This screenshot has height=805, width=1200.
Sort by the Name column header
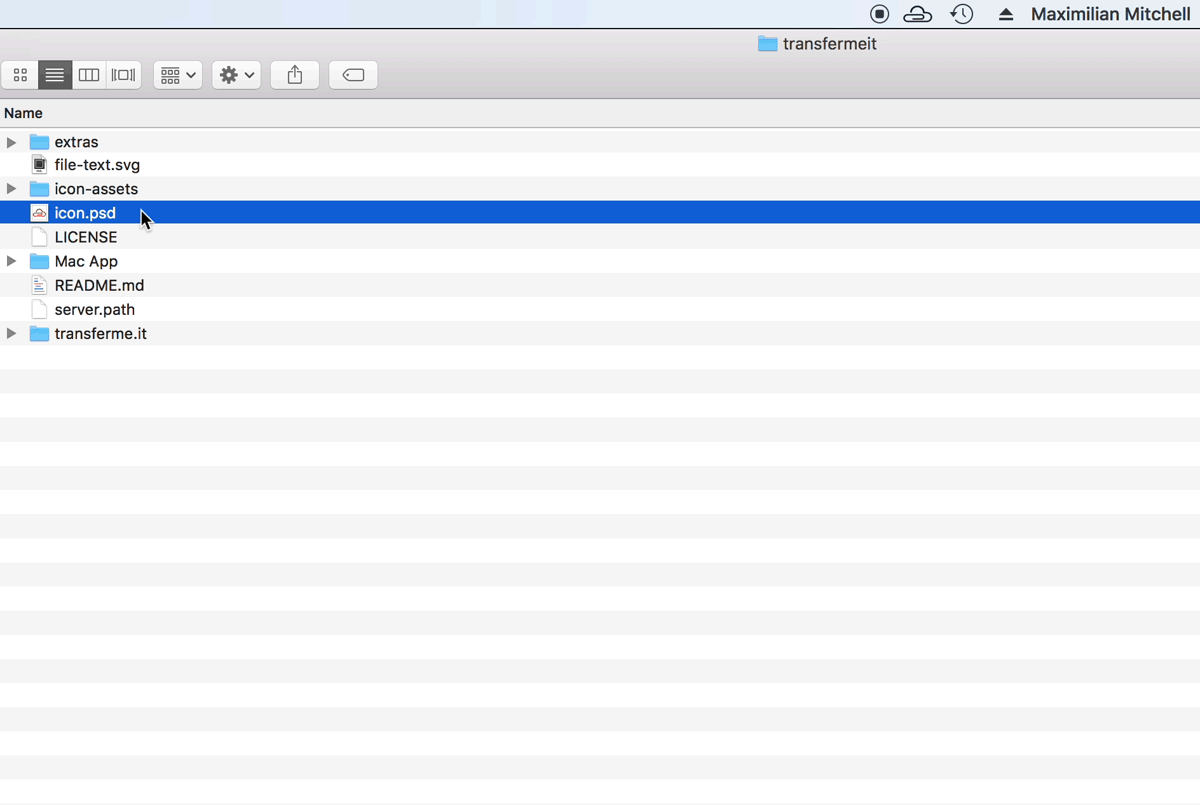tap(23, 113)
